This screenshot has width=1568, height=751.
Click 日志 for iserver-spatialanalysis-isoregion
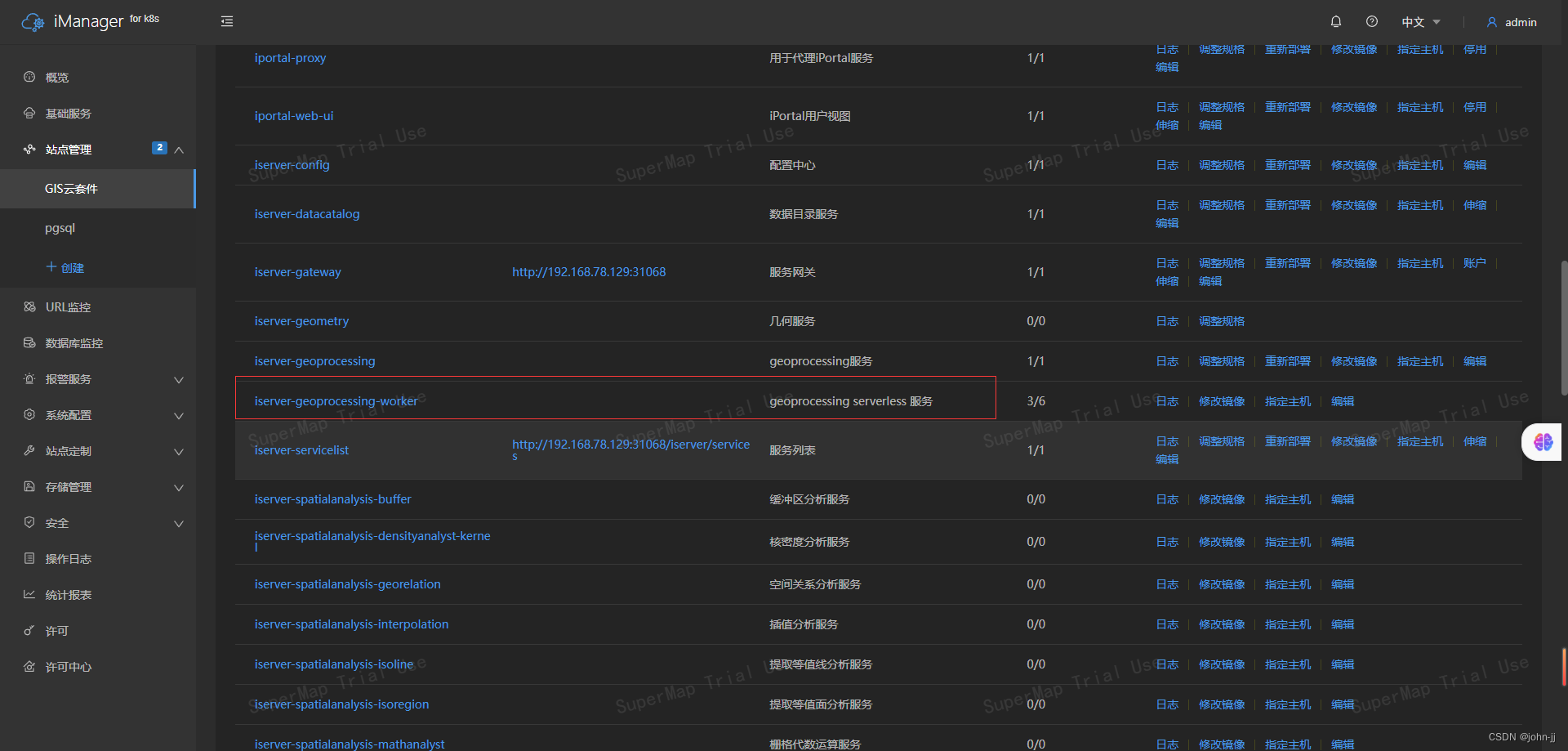point(1167,704)
